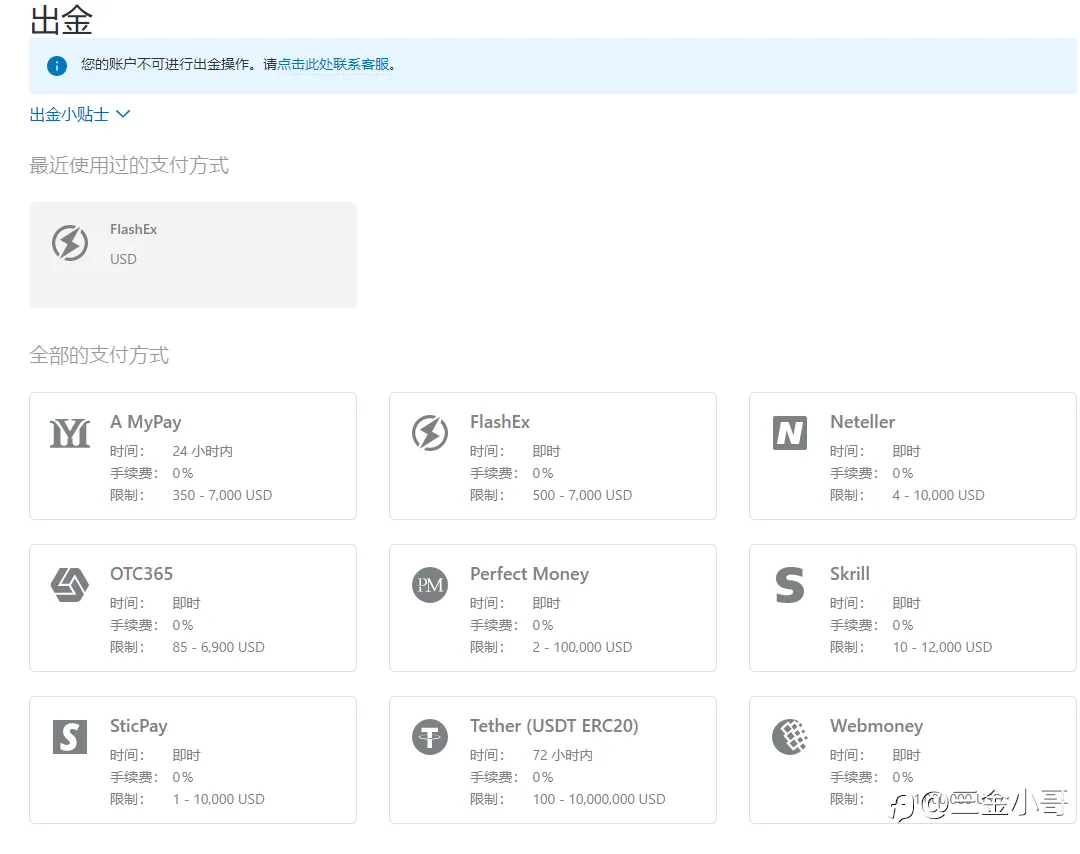Click the 72 小时内 processing time of Tether
The width and height of the screenshot is (1080, 854).
point(562,755)
